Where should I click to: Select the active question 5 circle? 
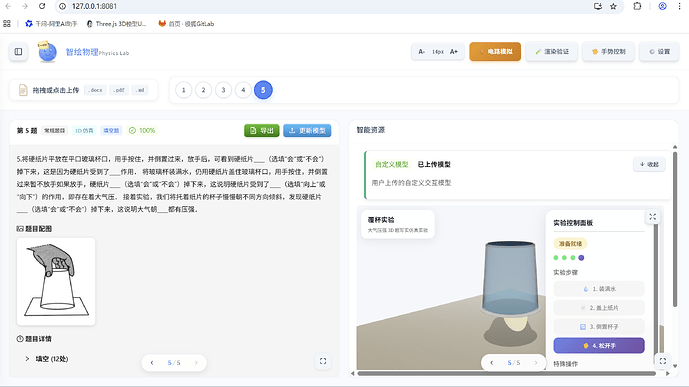[x=263, y=90]
